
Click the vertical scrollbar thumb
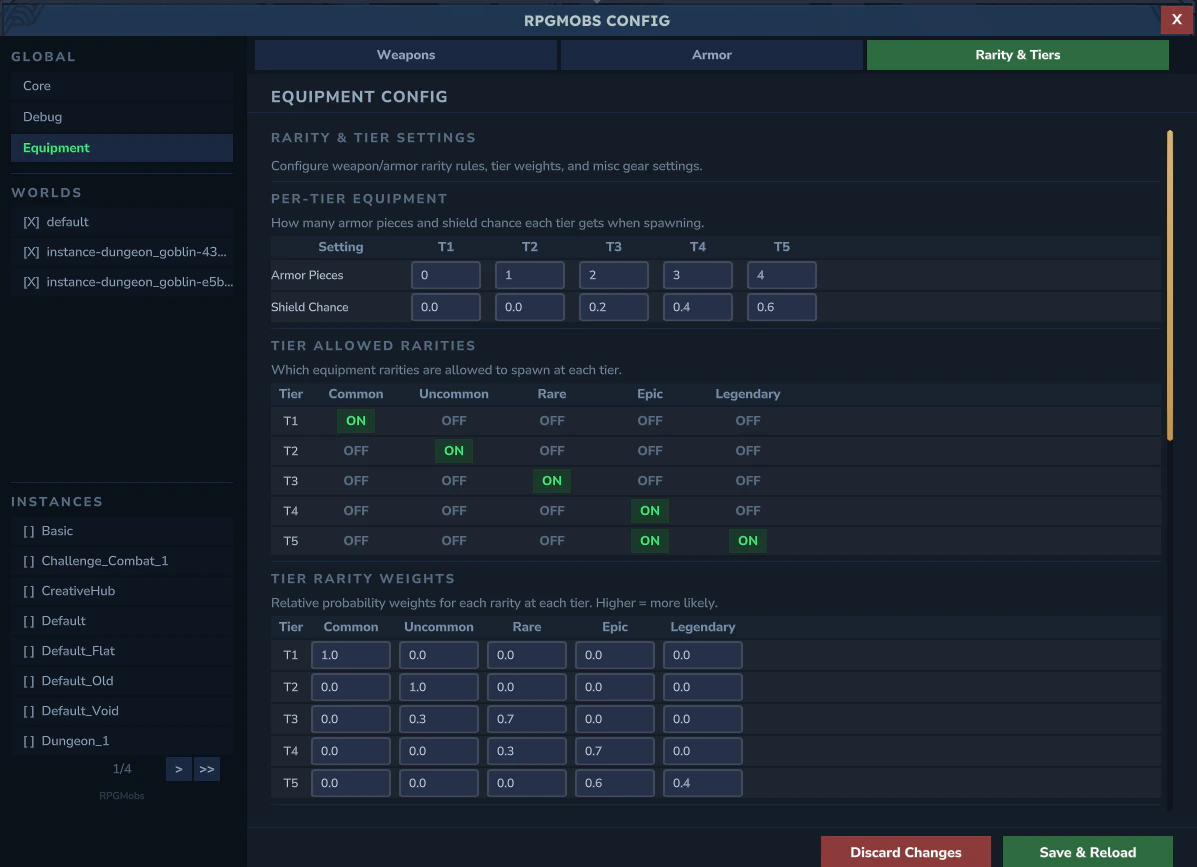coord(1170,285)
